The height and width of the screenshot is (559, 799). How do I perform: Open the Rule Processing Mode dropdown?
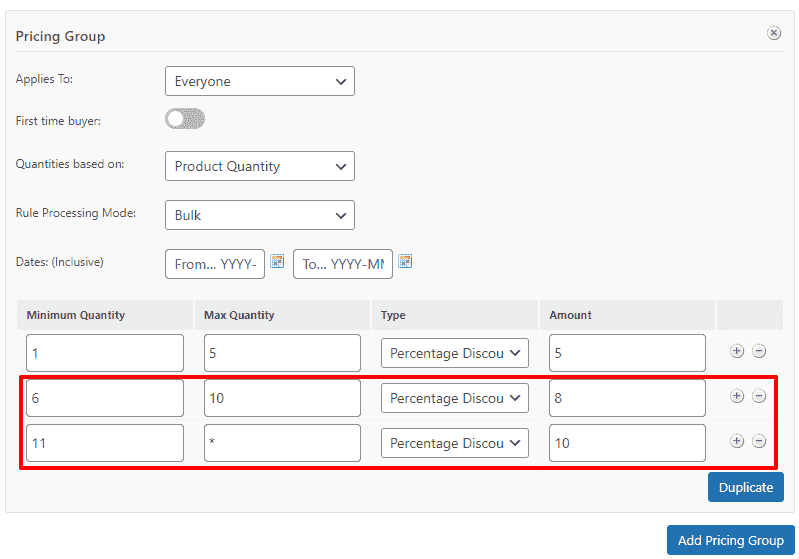[x=260, y=215]
